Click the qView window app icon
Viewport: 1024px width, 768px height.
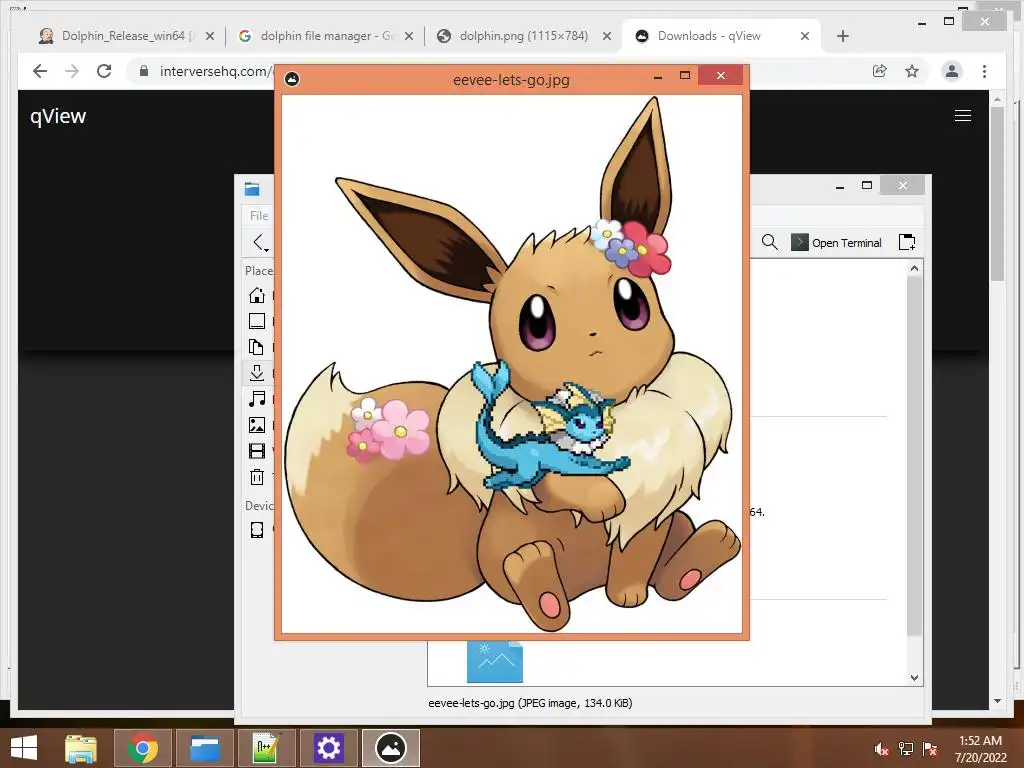click(292, 79)
